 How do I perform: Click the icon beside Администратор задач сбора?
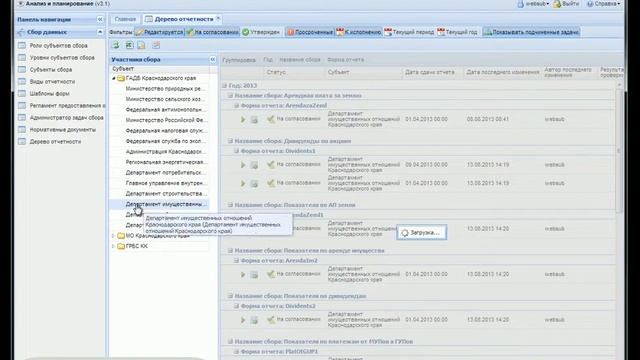(22, 118)
